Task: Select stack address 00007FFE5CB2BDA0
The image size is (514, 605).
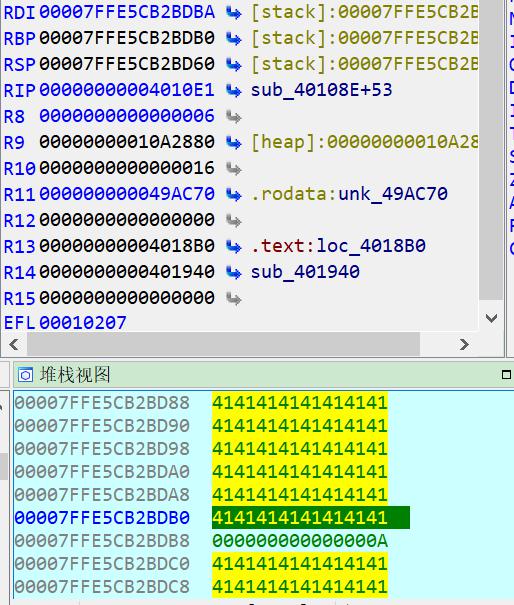Action: coord(102,471)
